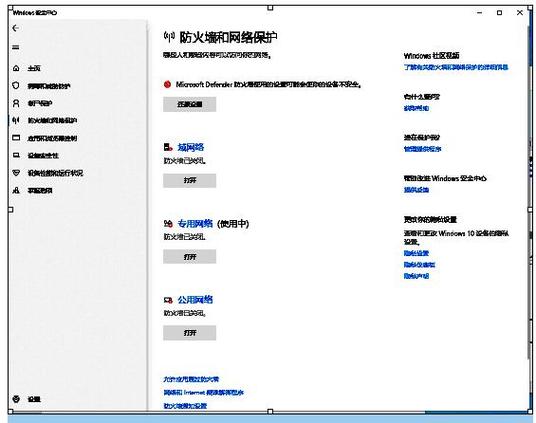This screenshot has width=536, height=423.
Task: Open 设备安全性 device security section
Action: tap(43, 156)
